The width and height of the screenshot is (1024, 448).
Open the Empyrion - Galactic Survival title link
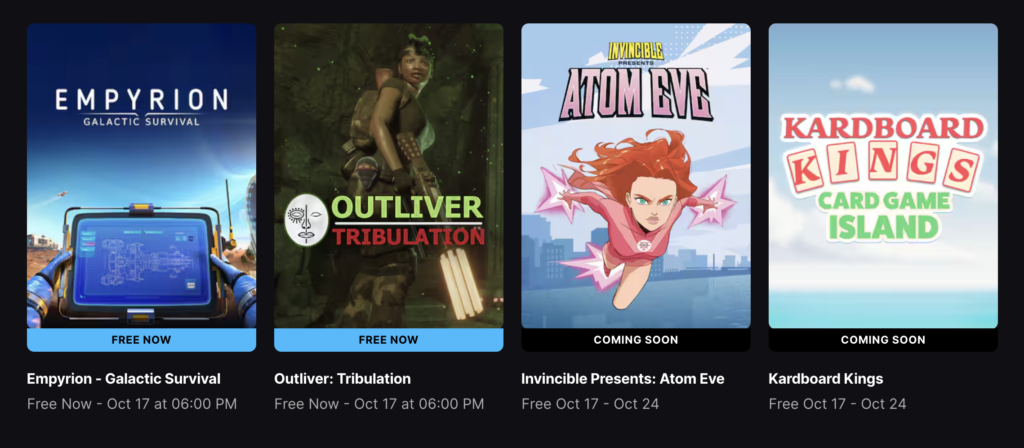click(x=124, y=379)
